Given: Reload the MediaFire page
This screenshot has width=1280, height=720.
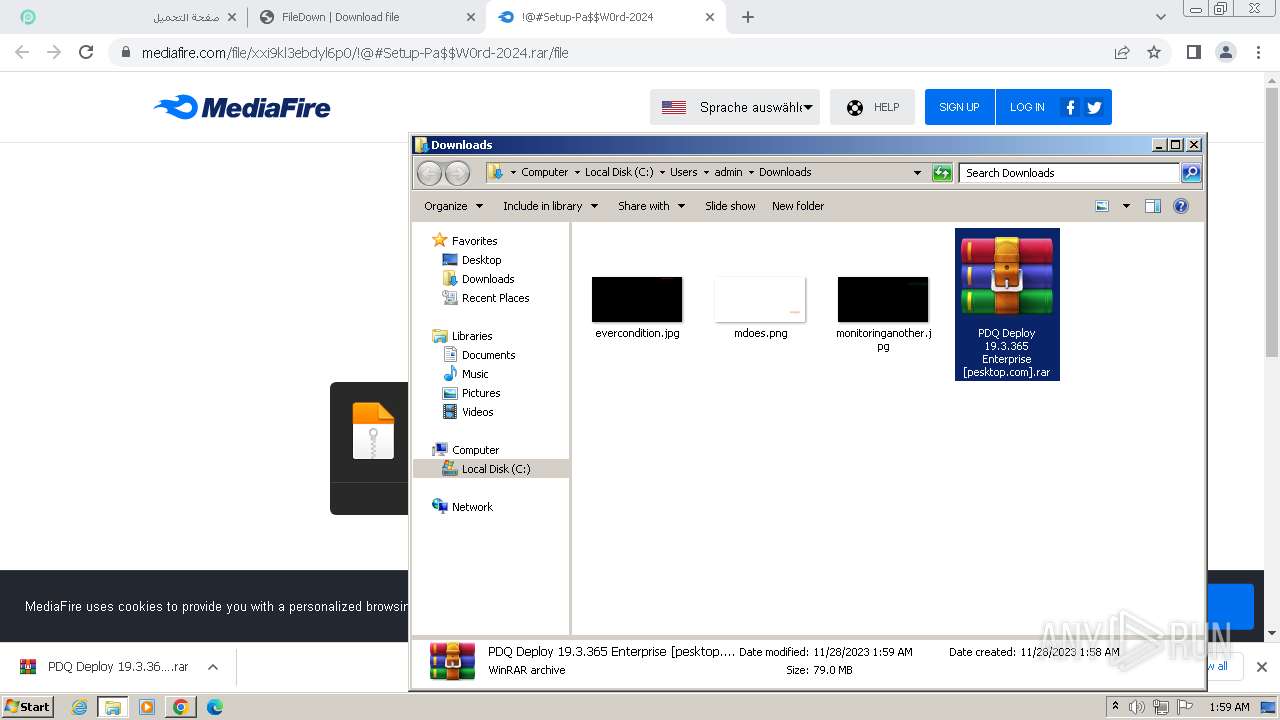Looking at the screenshot, I should [x=86, y=52].
